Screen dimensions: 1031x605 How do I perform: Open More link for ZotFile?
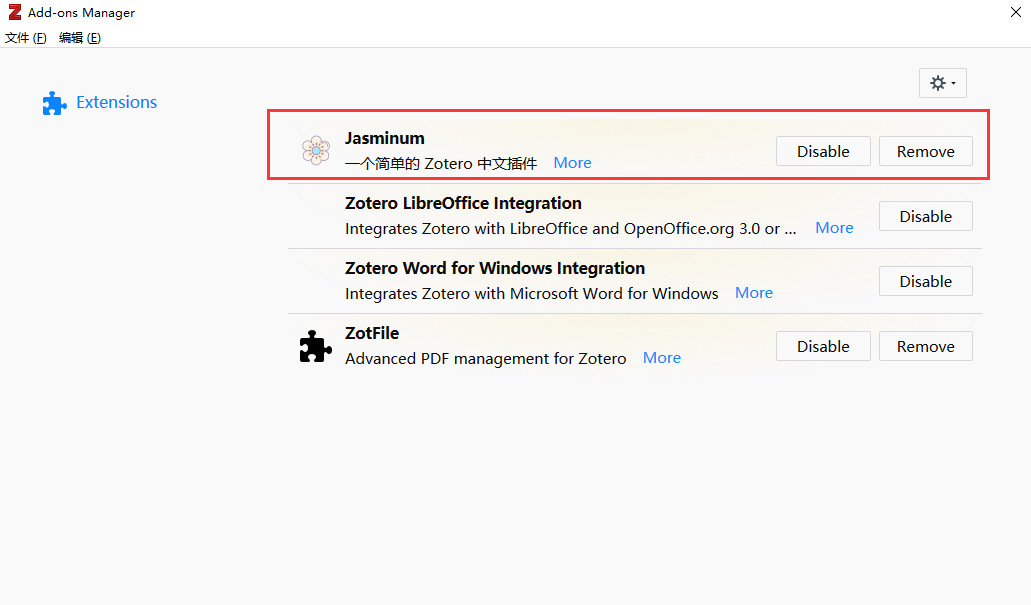coord(661,358)
